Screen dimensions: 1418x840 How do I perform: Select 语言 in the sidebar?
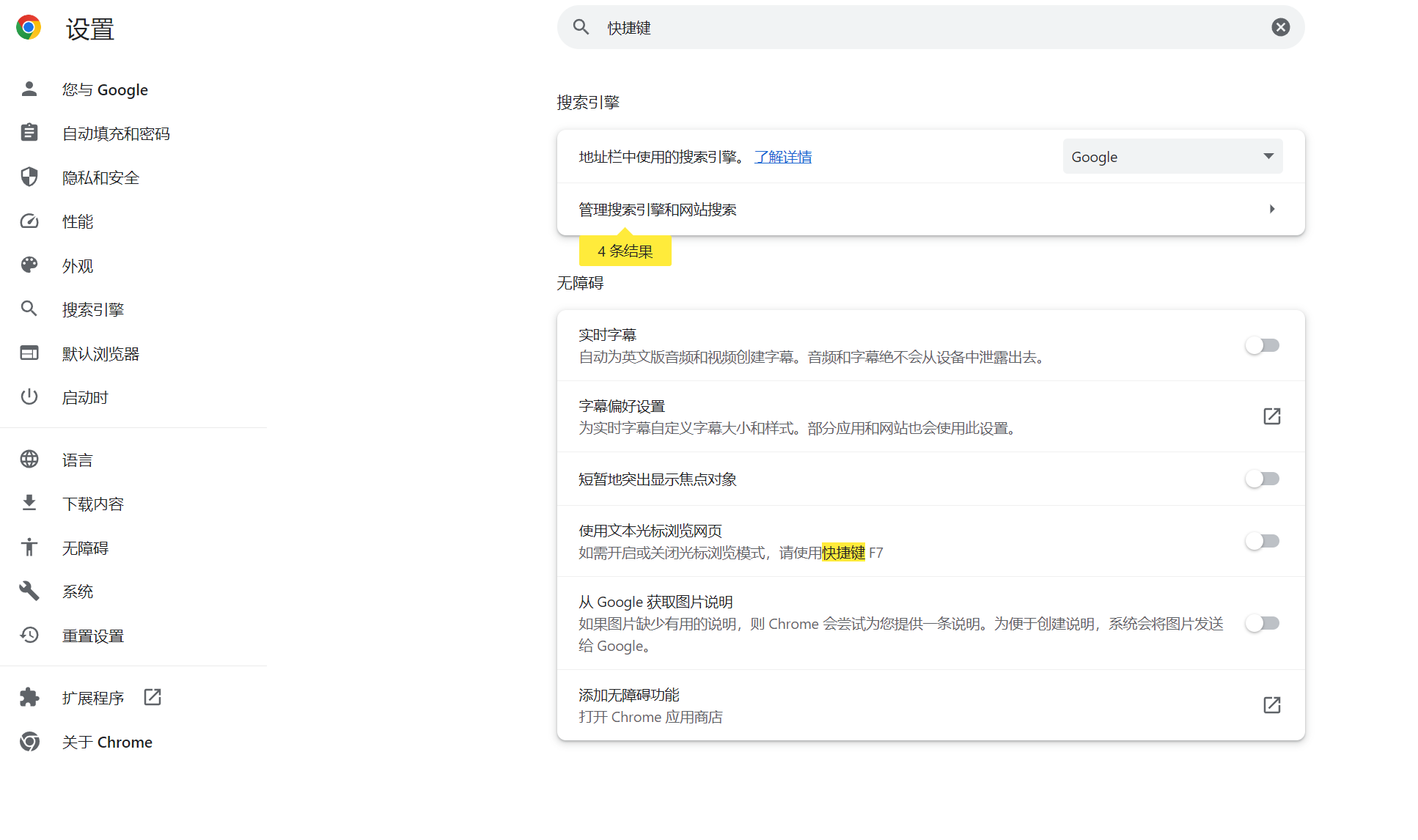tap(78, 460)
